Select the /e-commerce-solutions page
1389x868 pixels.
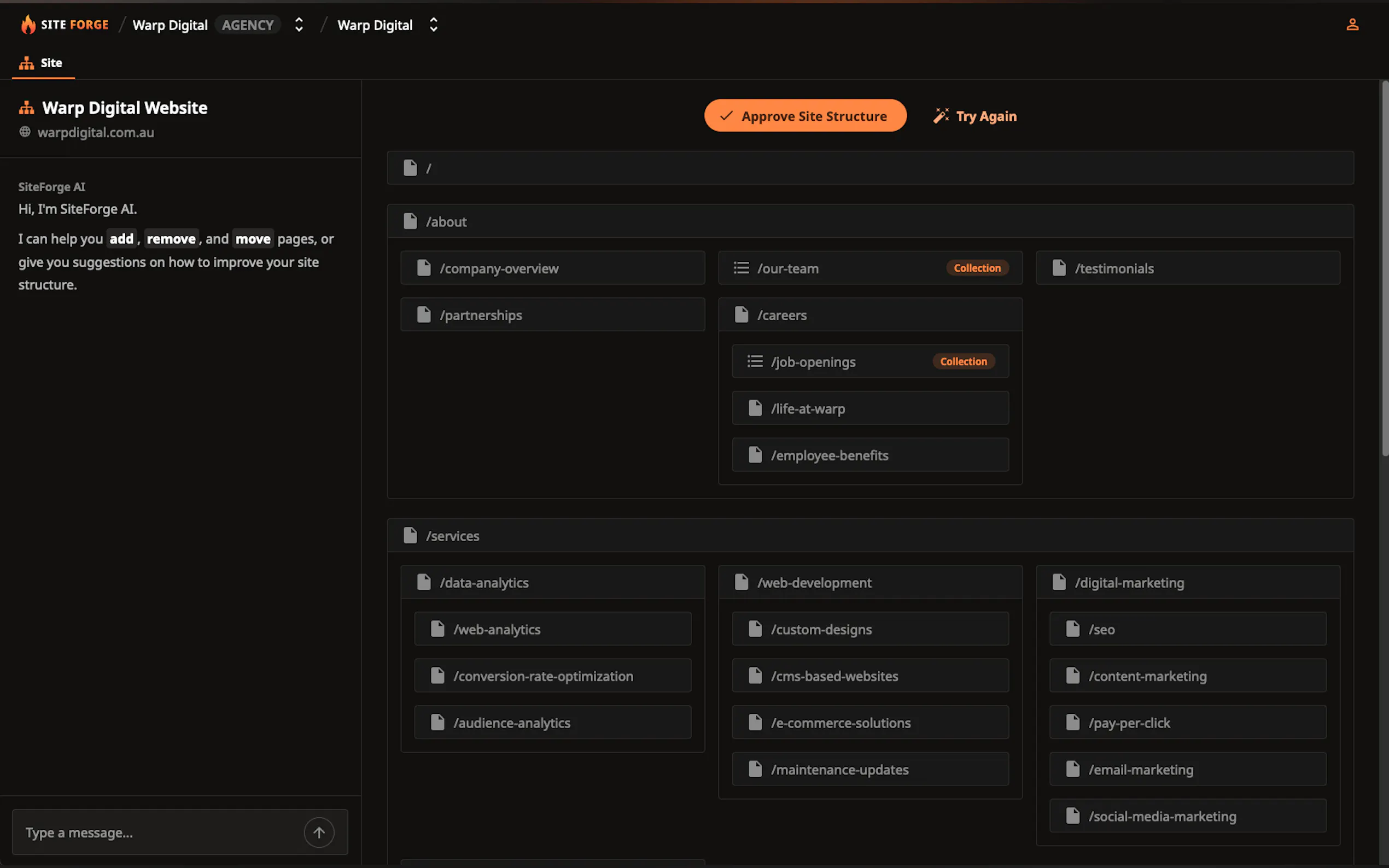click(x=870, y=723)
